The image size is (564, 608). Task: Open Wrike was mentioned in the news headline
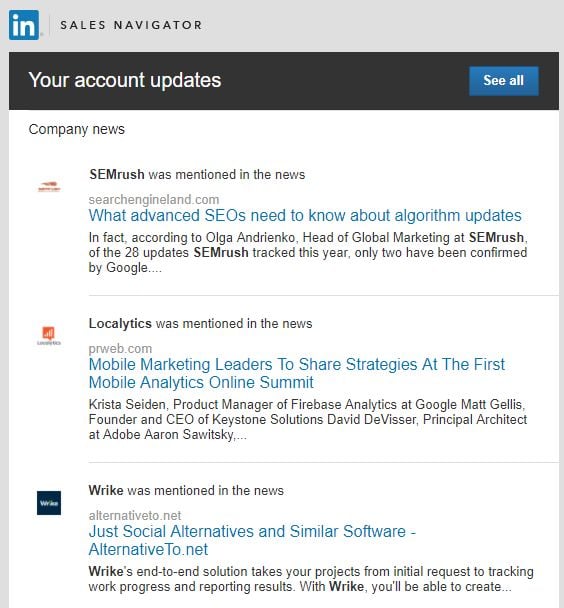[x=186, y=491]
